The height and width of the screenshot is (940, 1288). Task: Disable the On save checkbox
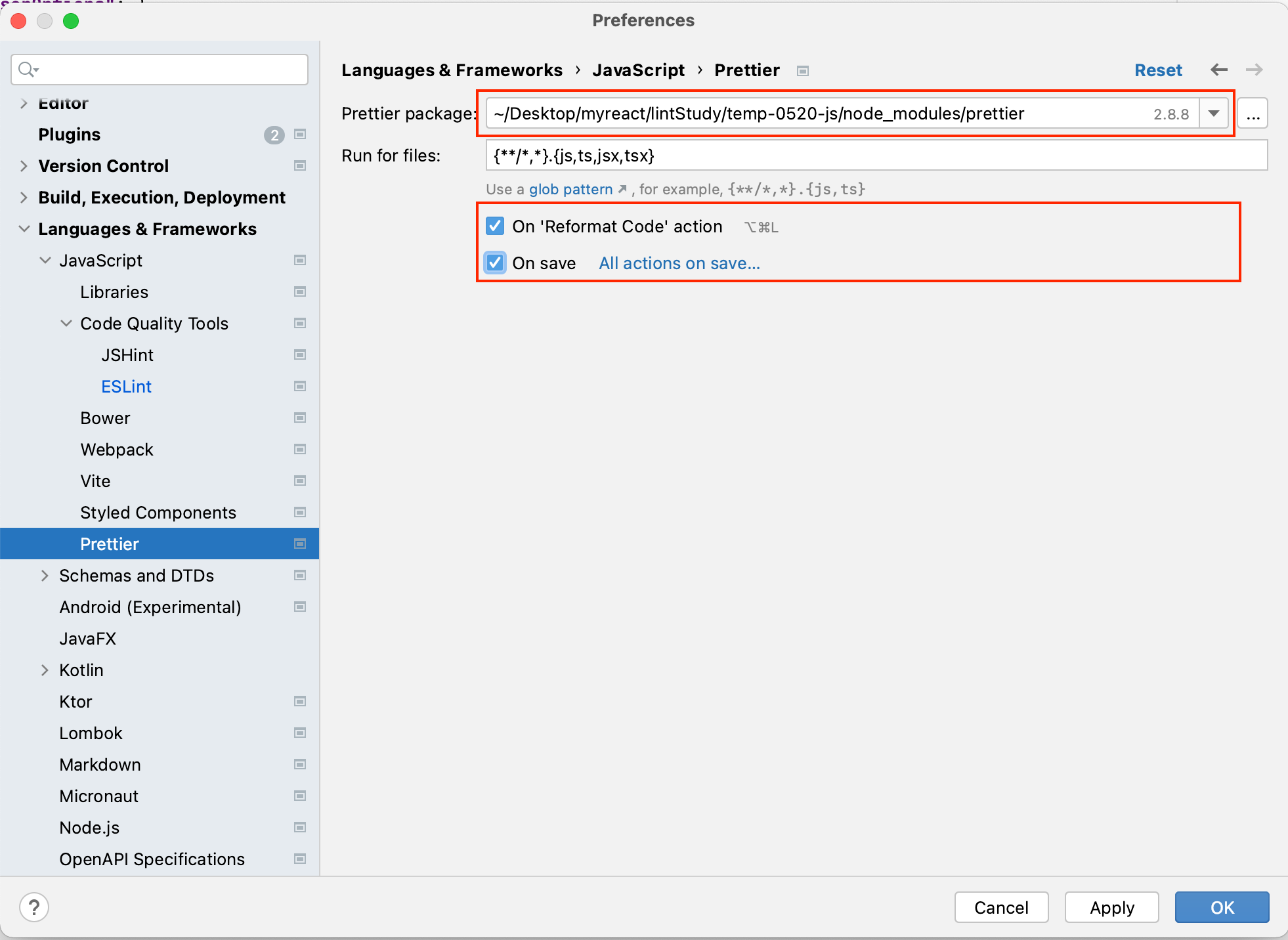pos(495,263)
